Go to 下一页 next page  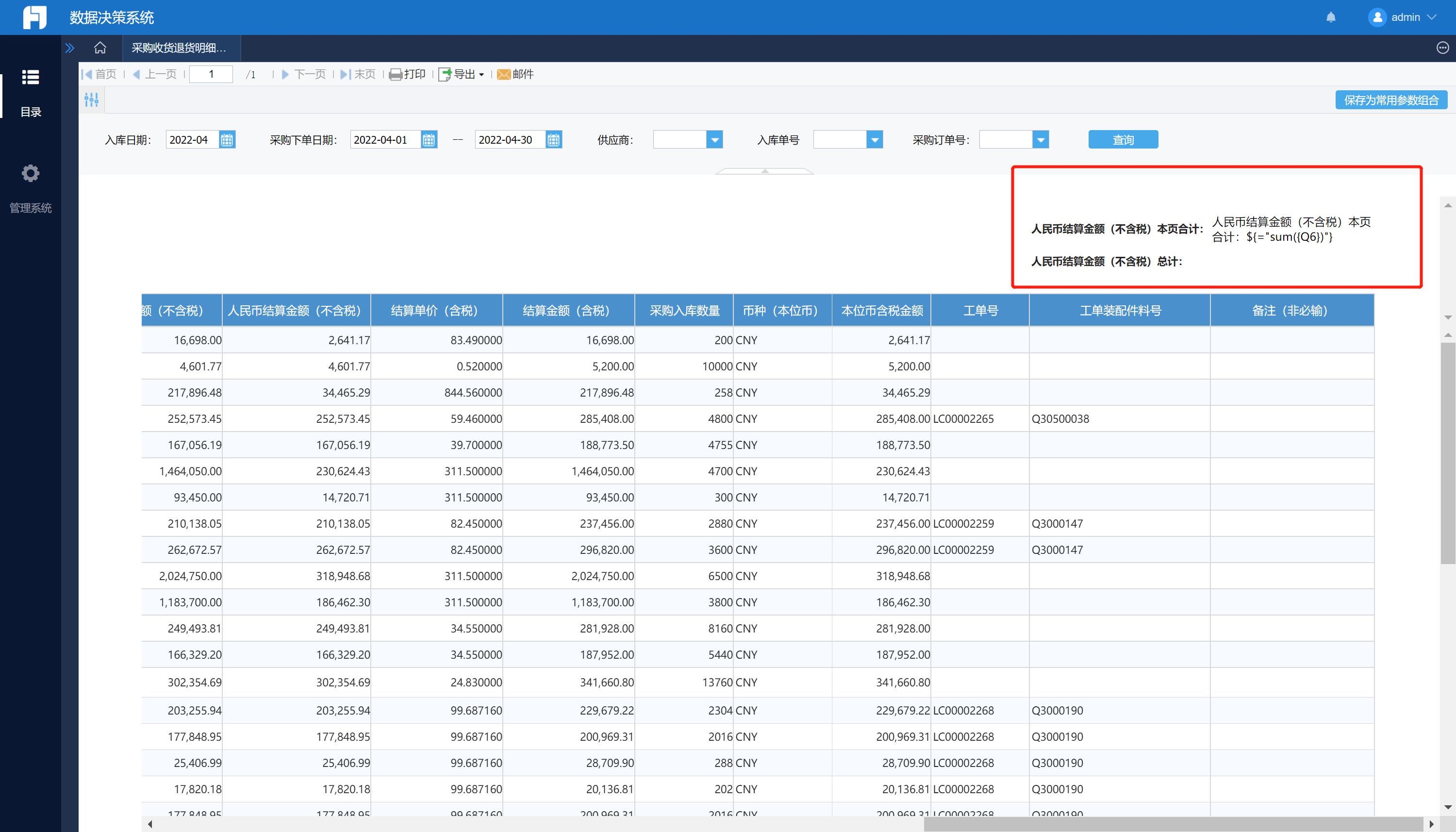pos(303,74)
